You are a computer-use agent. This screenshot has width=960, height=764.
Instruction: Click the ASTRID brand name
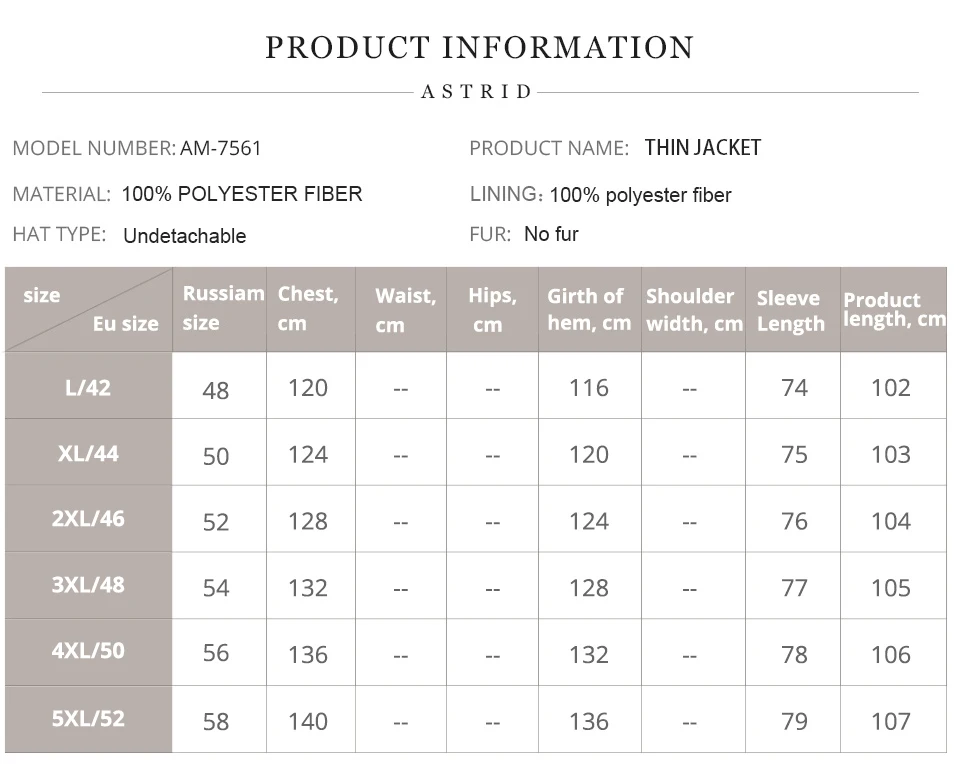[477, 92]
